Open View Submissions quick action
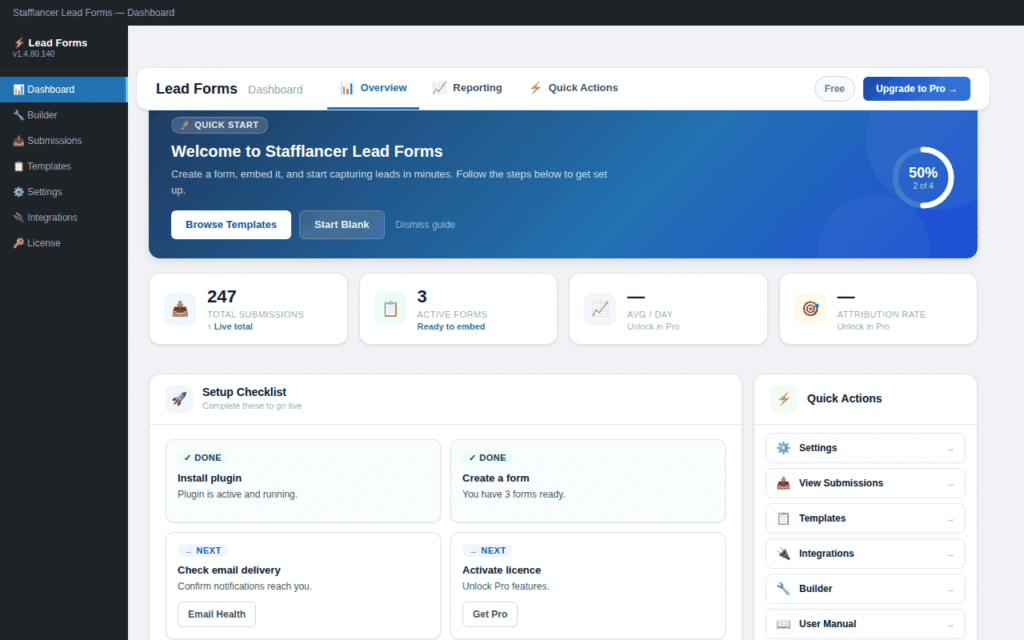Image resolution: width=1024 pixels, height=640 pixels. tap(865, 483)
